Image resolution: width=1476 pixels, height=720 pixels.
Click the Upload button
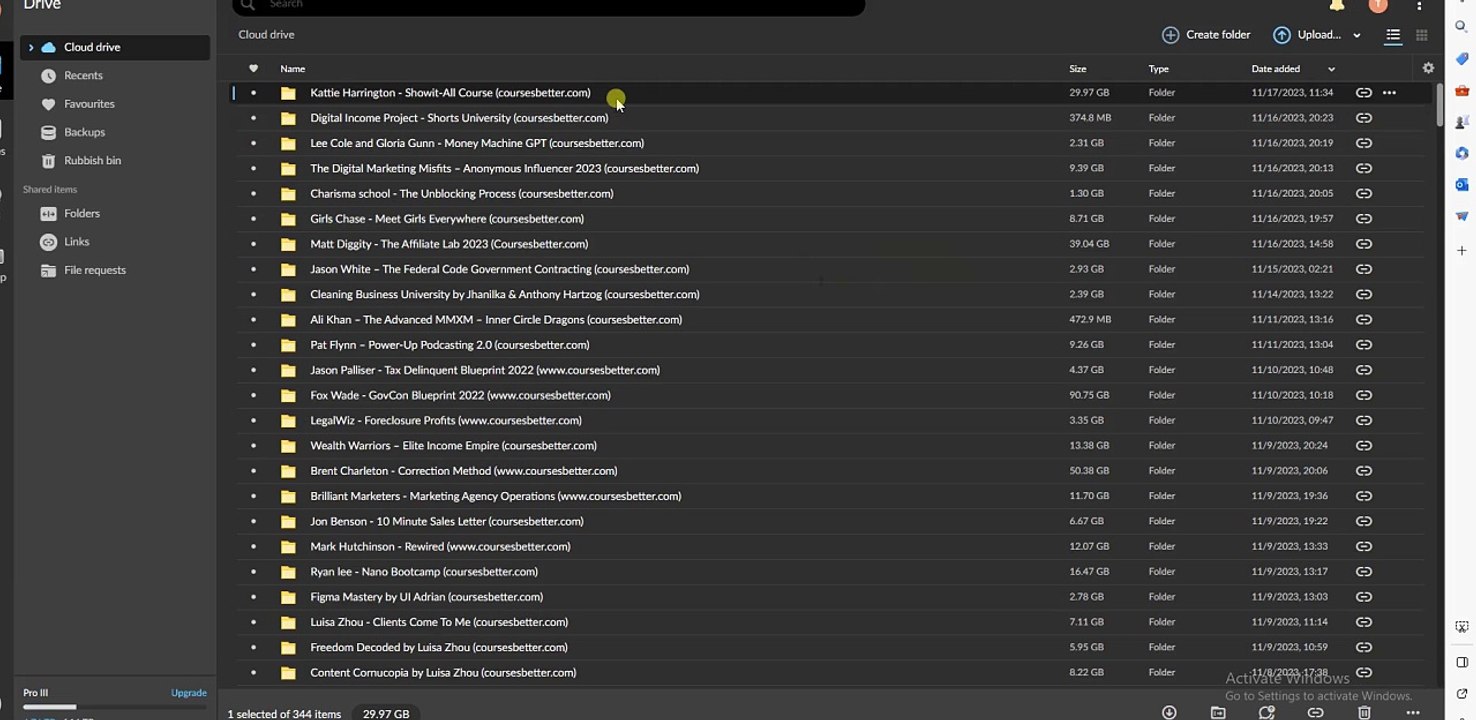click(x=1307, y=35)
